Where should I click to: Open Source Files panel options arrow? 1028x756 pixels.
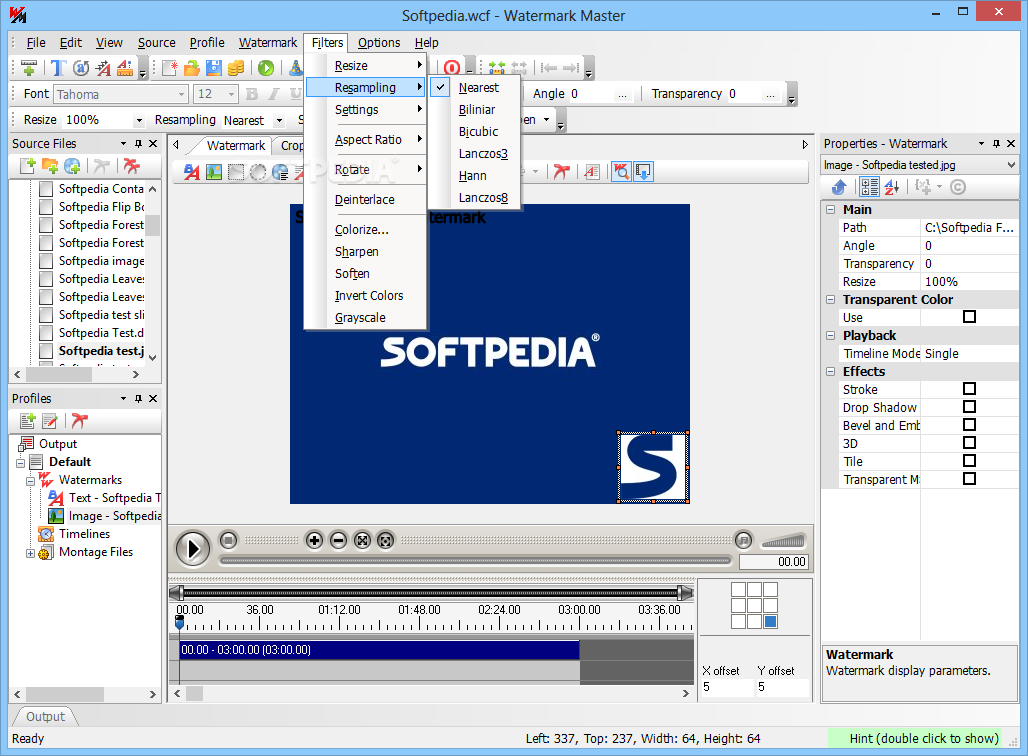pos(123,144)
